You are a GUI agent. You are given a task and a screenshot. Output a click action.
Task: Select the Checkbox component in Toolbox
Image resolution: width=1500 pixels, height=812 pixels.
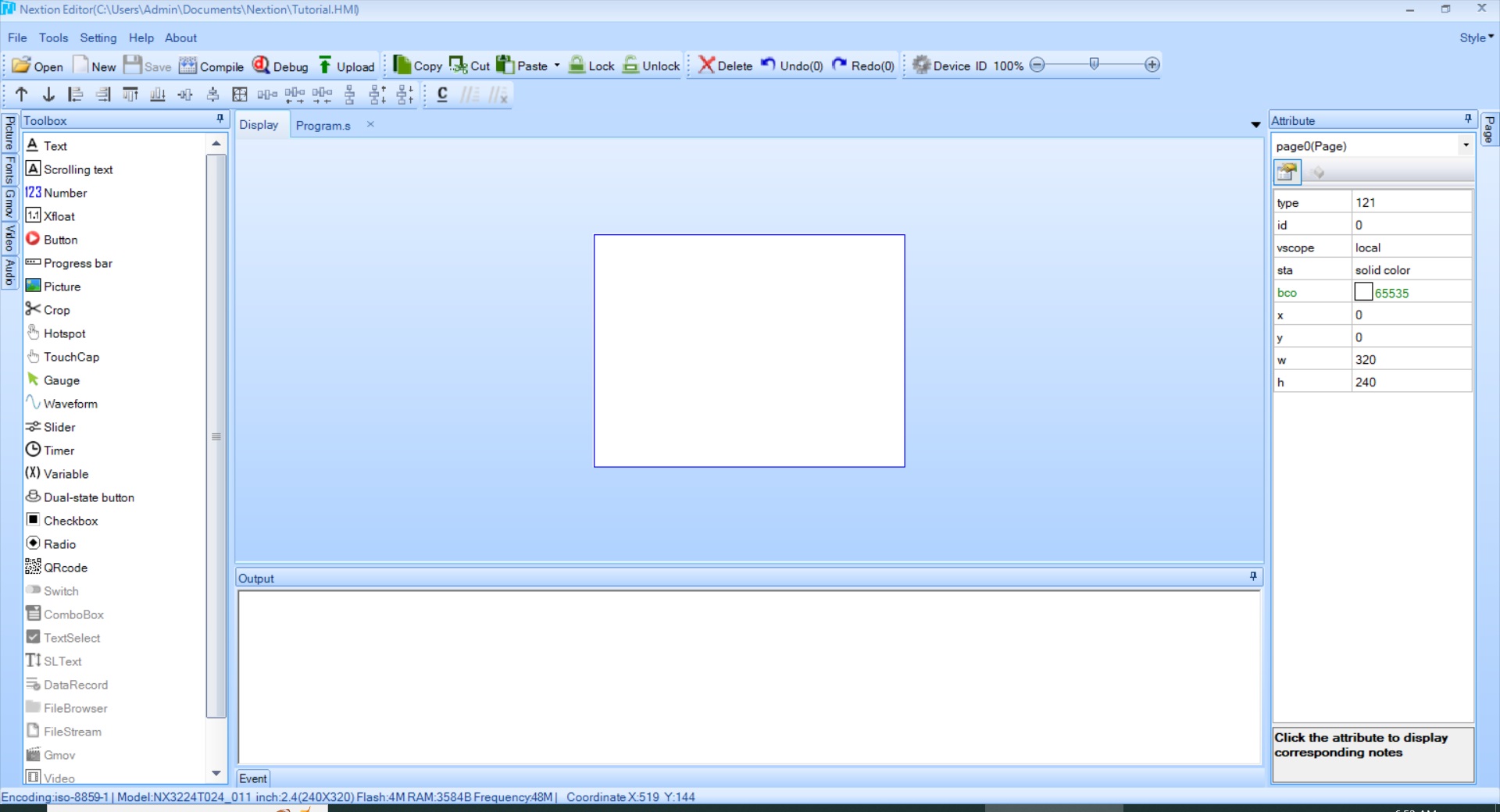[70, 521]
